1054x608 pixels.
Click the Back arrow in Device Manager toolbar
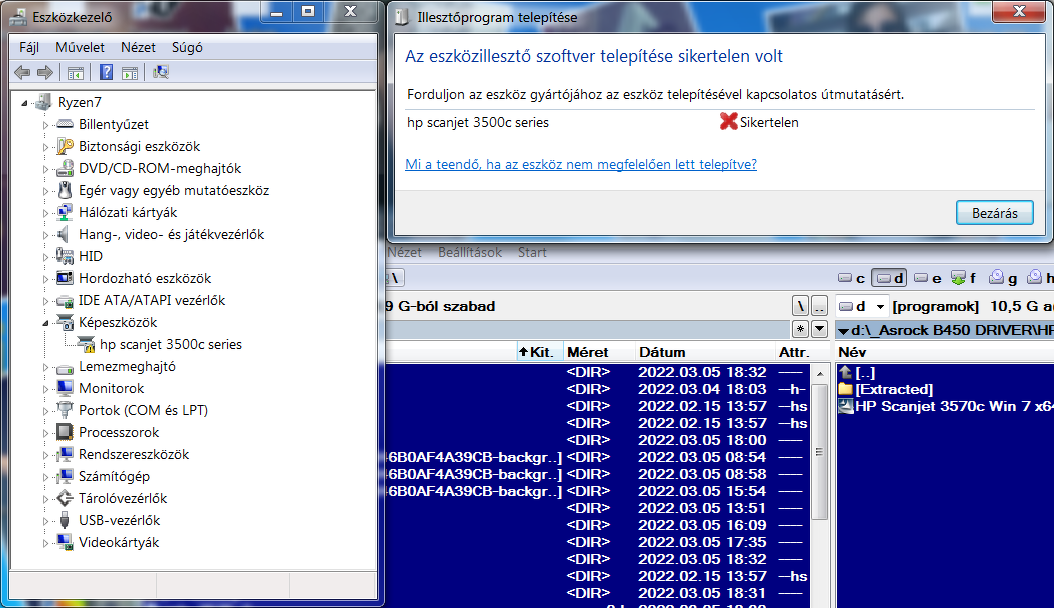coord(22,73)
